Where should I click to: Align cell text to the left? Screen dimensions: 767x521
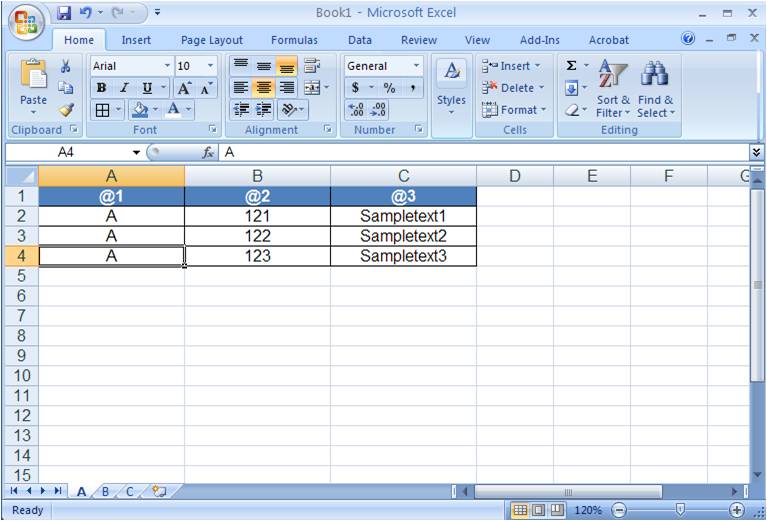240,88
